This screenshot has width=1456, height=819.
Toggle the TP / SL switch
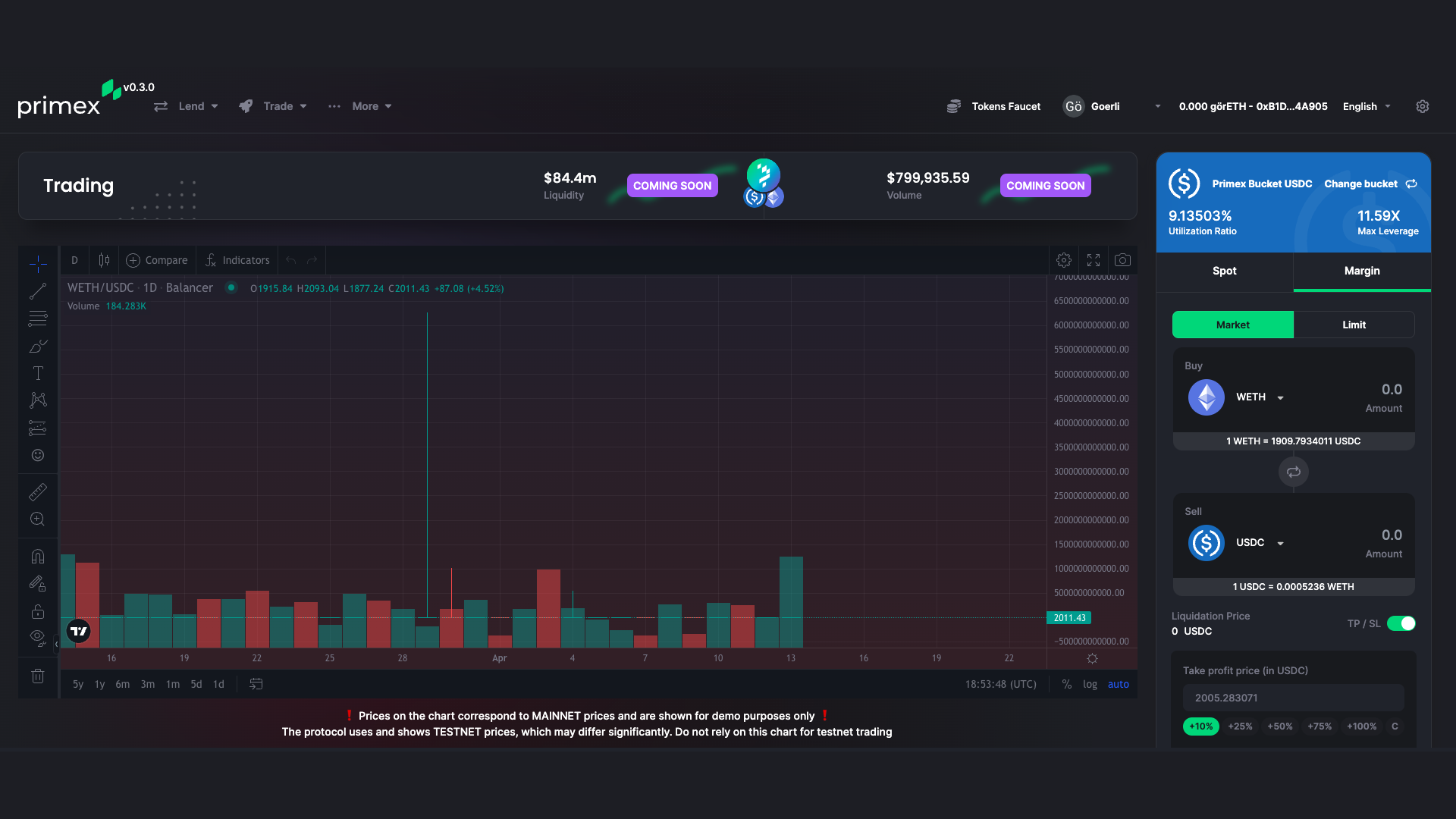coord(1401,623)
